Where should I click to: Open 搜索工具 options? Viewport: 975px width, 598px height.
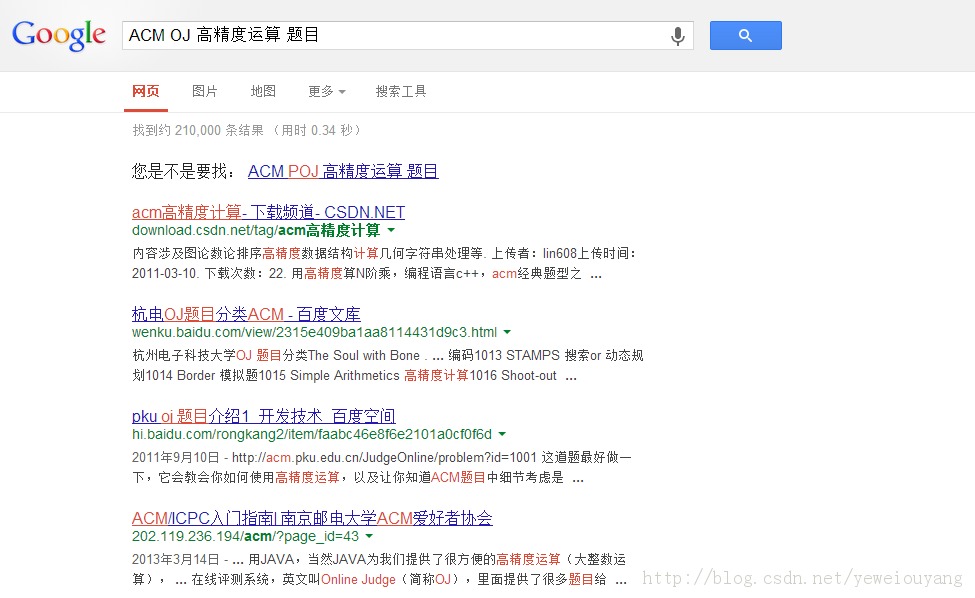(401, 91)
